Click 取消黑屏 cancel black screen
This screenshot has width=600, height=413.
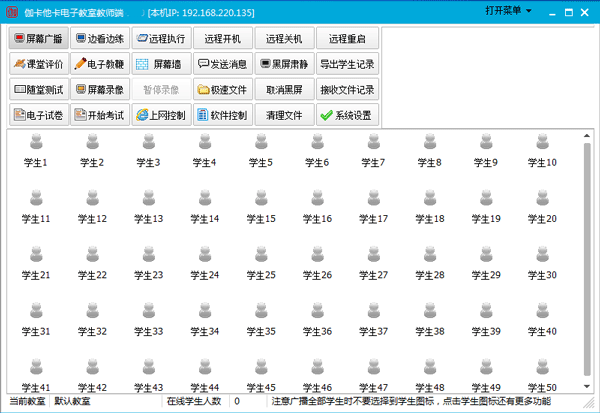(284, 90)
